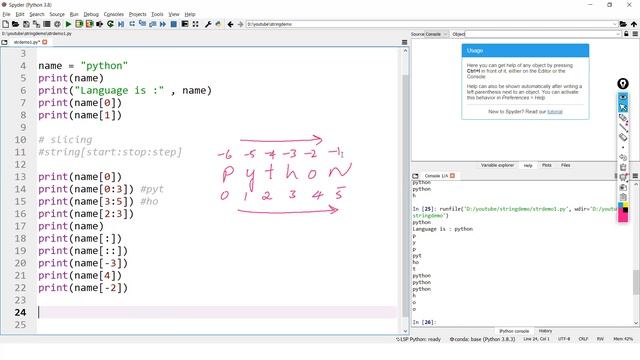Select the annotation pen tool

[623, 118]
